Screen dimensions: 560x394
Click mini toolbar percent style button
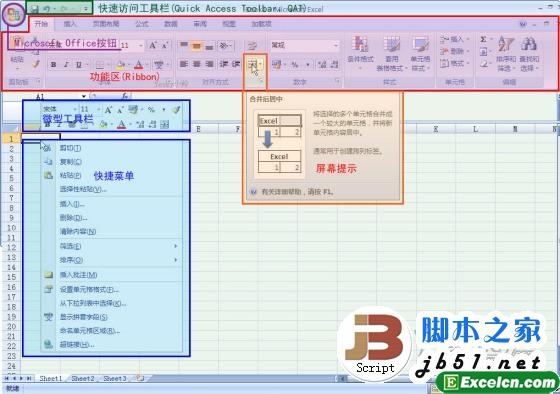(x=151, y=110)
